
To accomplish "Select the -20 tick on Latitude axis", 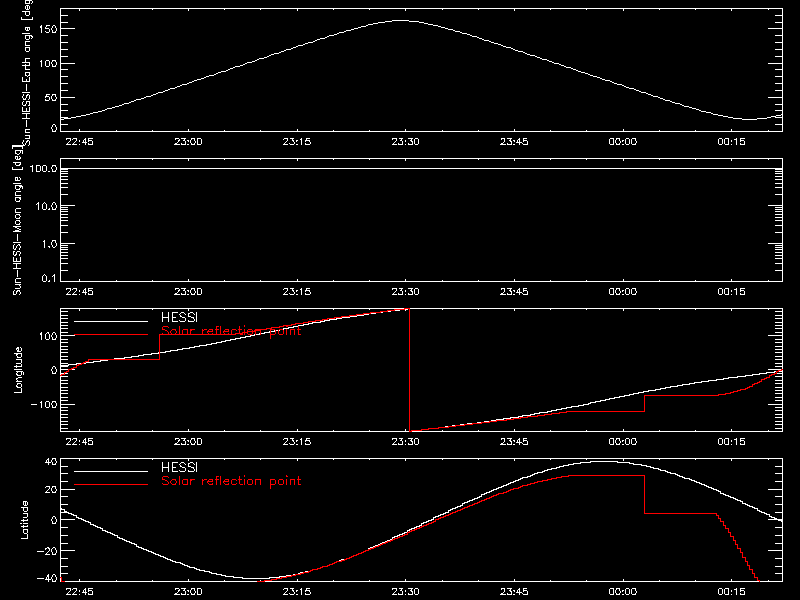I will (x=47, y=551).
